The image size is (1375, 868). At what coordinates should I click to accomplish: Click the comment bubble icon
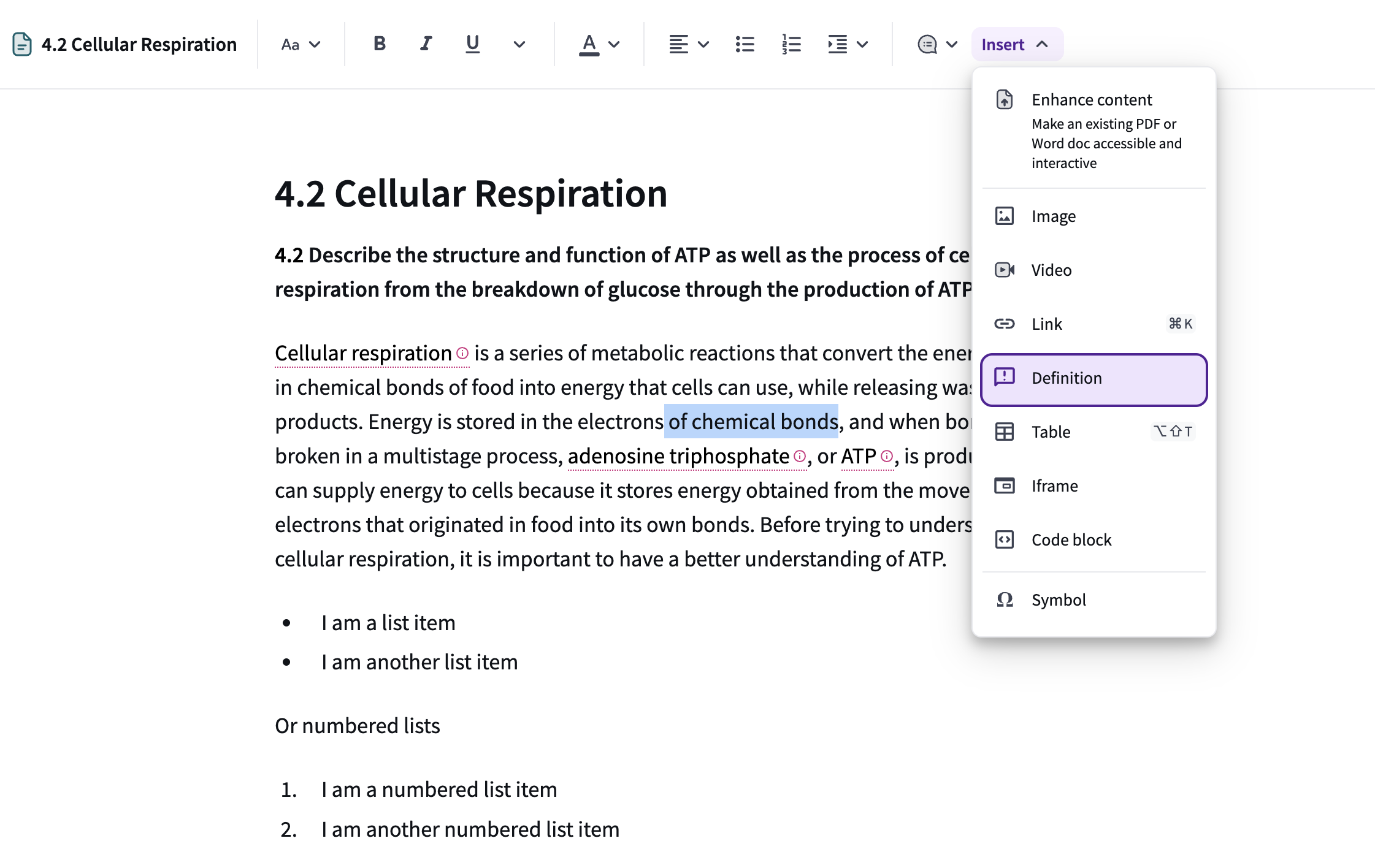point(927,44)
